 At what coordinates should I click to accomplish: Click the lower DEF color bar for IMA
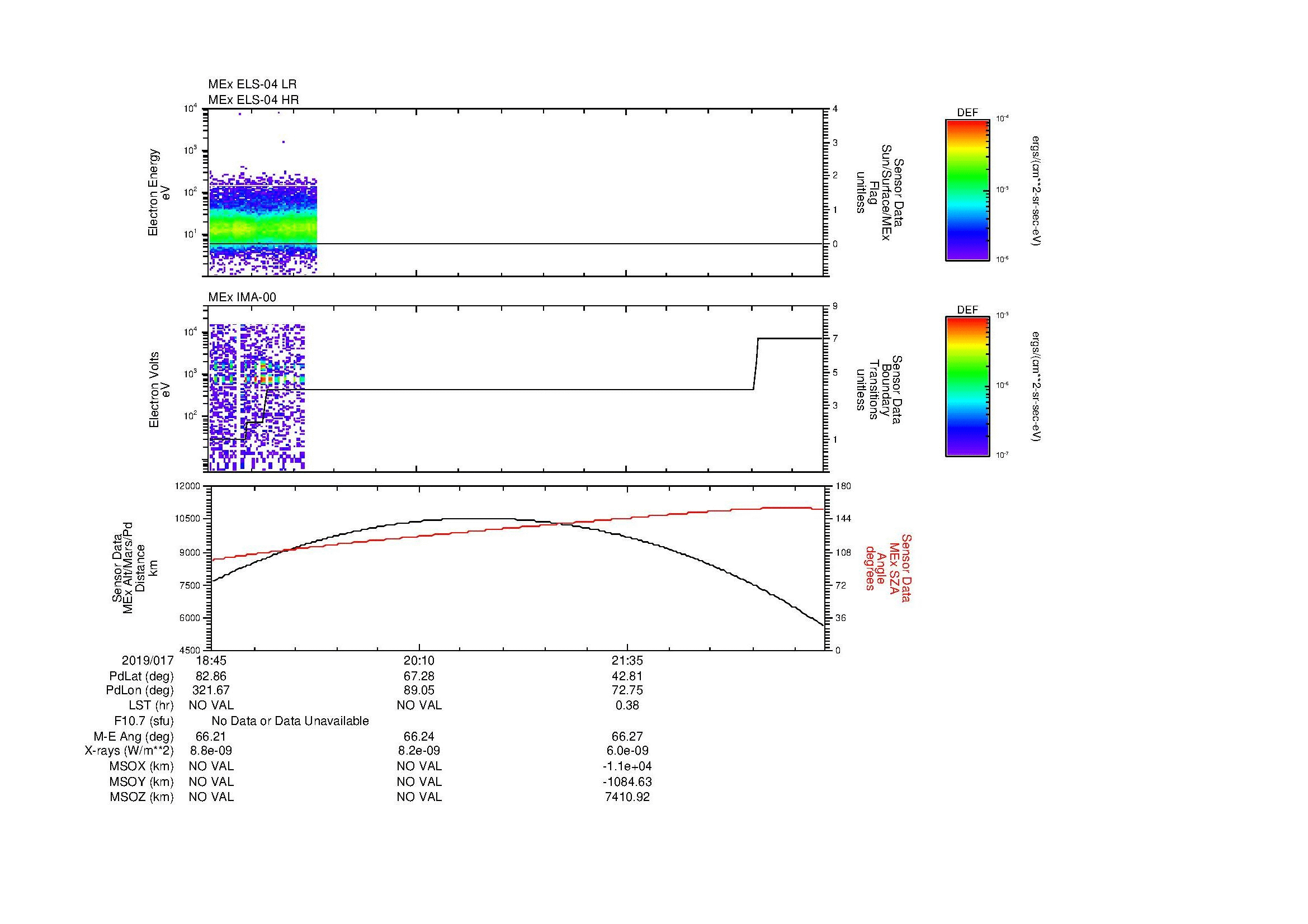[967, 387]
